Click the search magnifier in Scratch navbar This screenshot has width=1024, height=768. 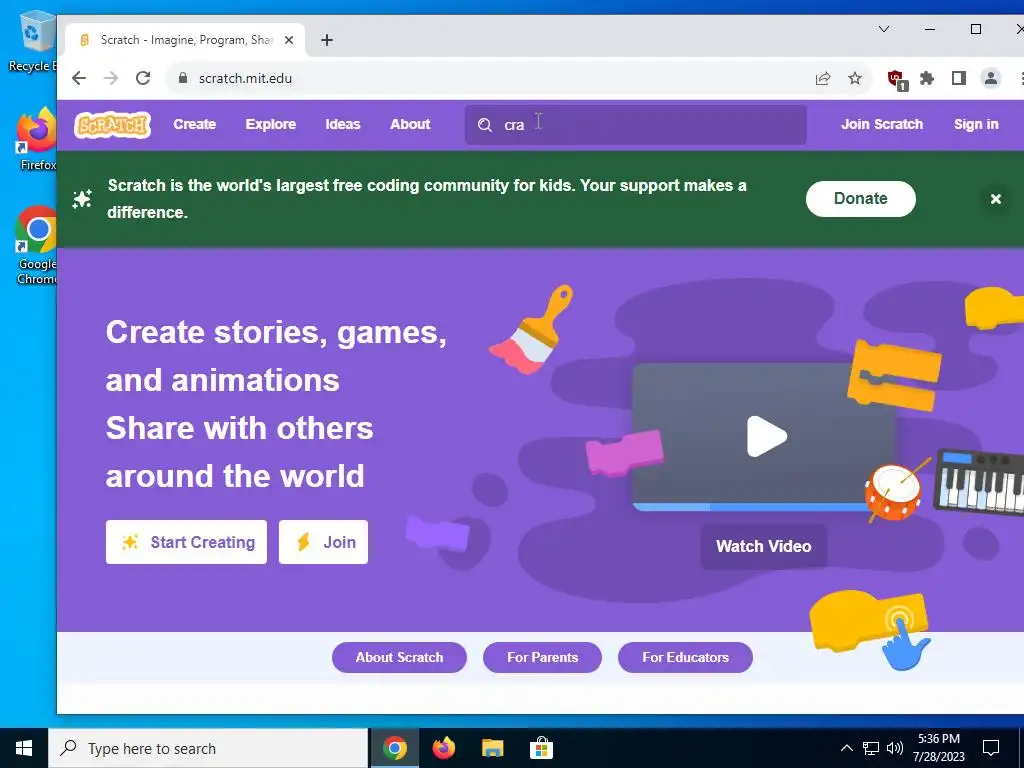click(x=485, y=125)
